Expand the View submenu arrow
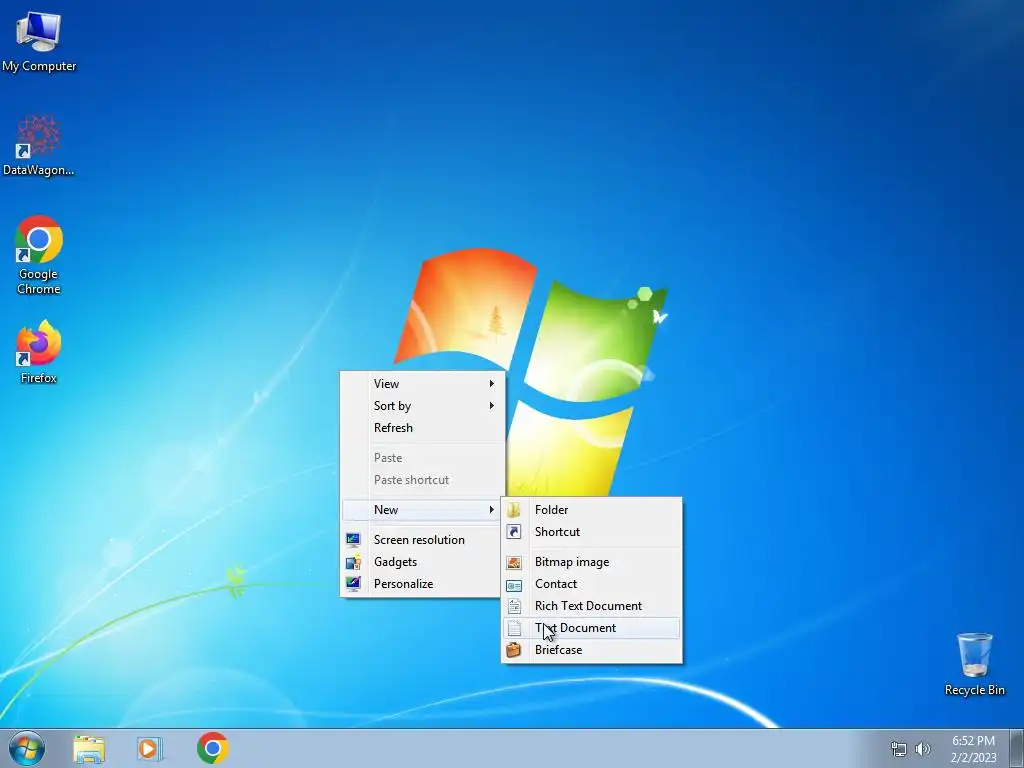This screenshot has height=768, width=1024. coord(492,383)
